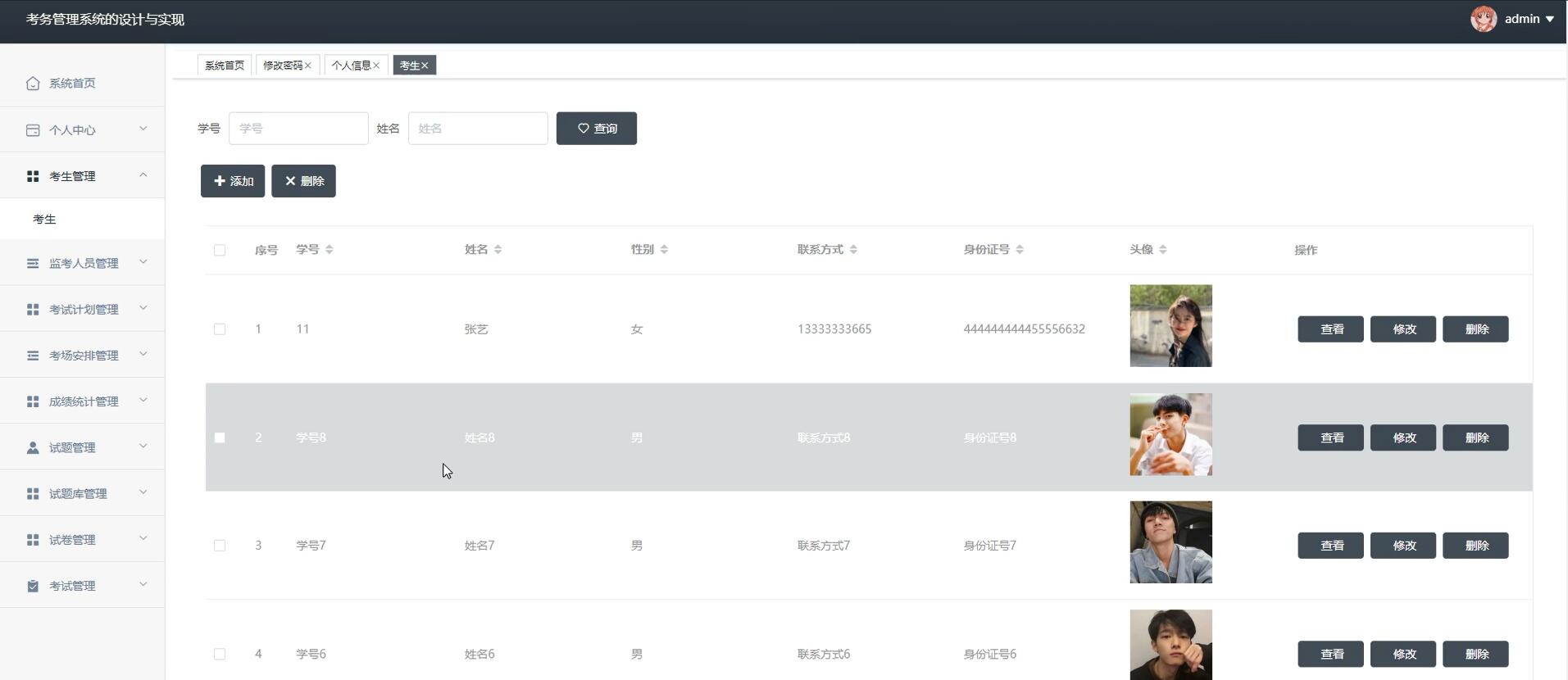Open the avatar photo in row 学号8

pos(1170,434)
